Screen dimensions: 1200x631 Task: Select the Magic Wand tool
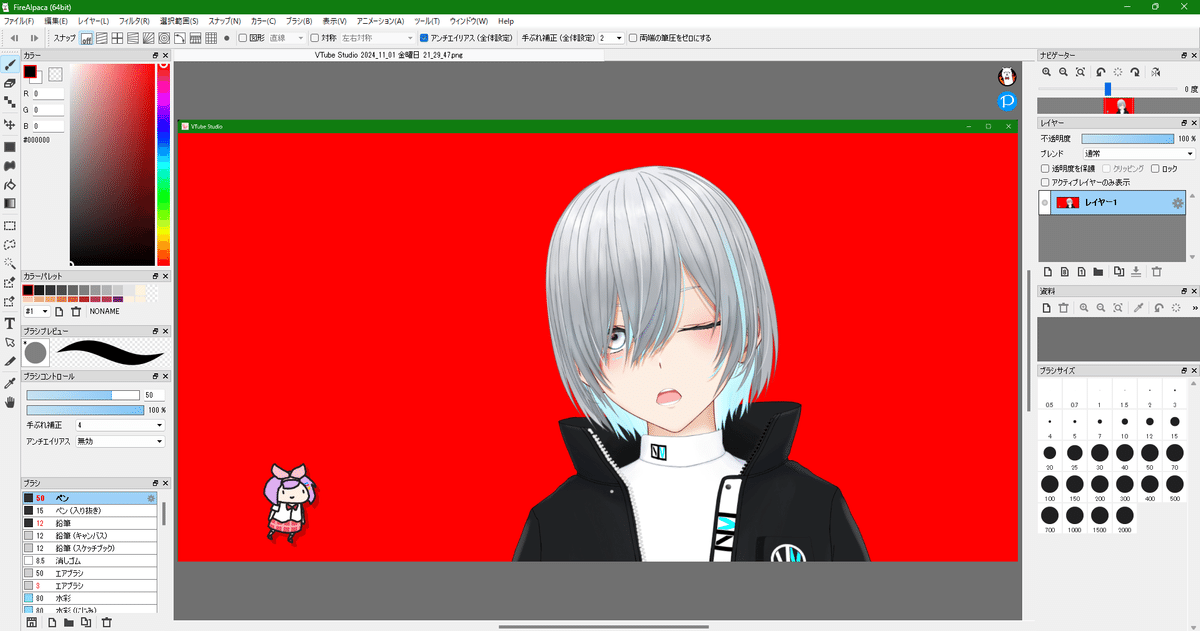coord(9,263)
